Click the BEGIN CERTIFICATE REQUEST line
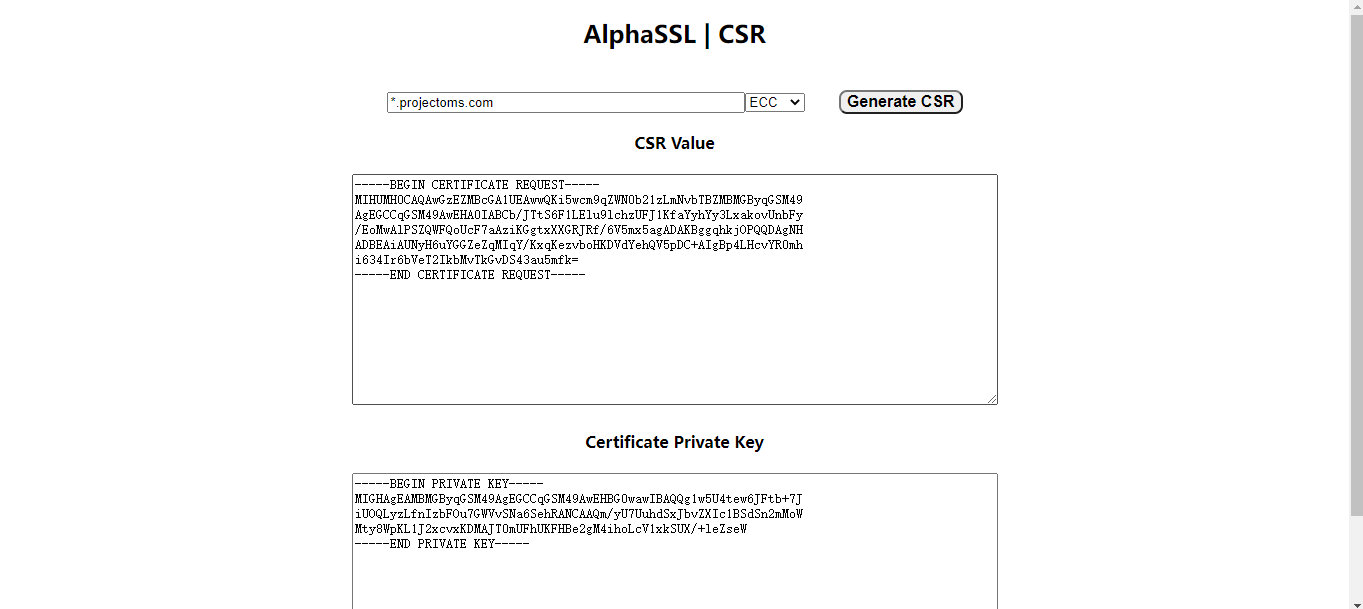 (x=476, y=185)
